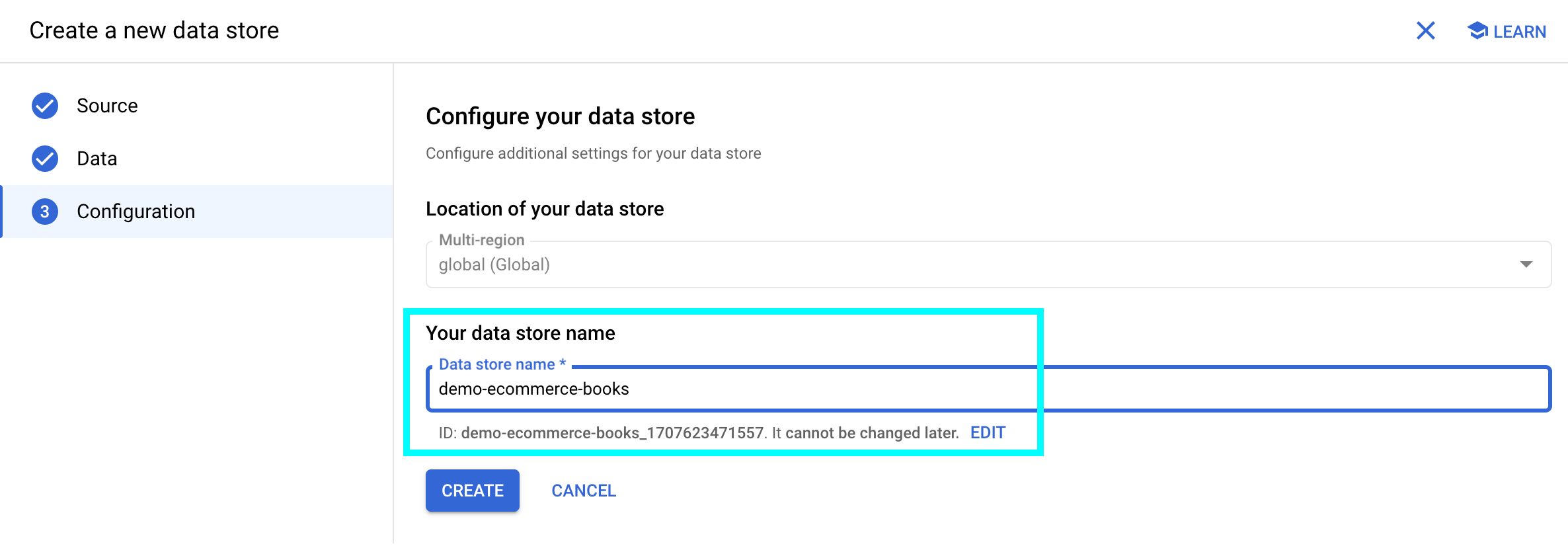The image size is (1568, 554).
Task: Click the 'Location of your data store' heading
Action: tap(545, 209)
